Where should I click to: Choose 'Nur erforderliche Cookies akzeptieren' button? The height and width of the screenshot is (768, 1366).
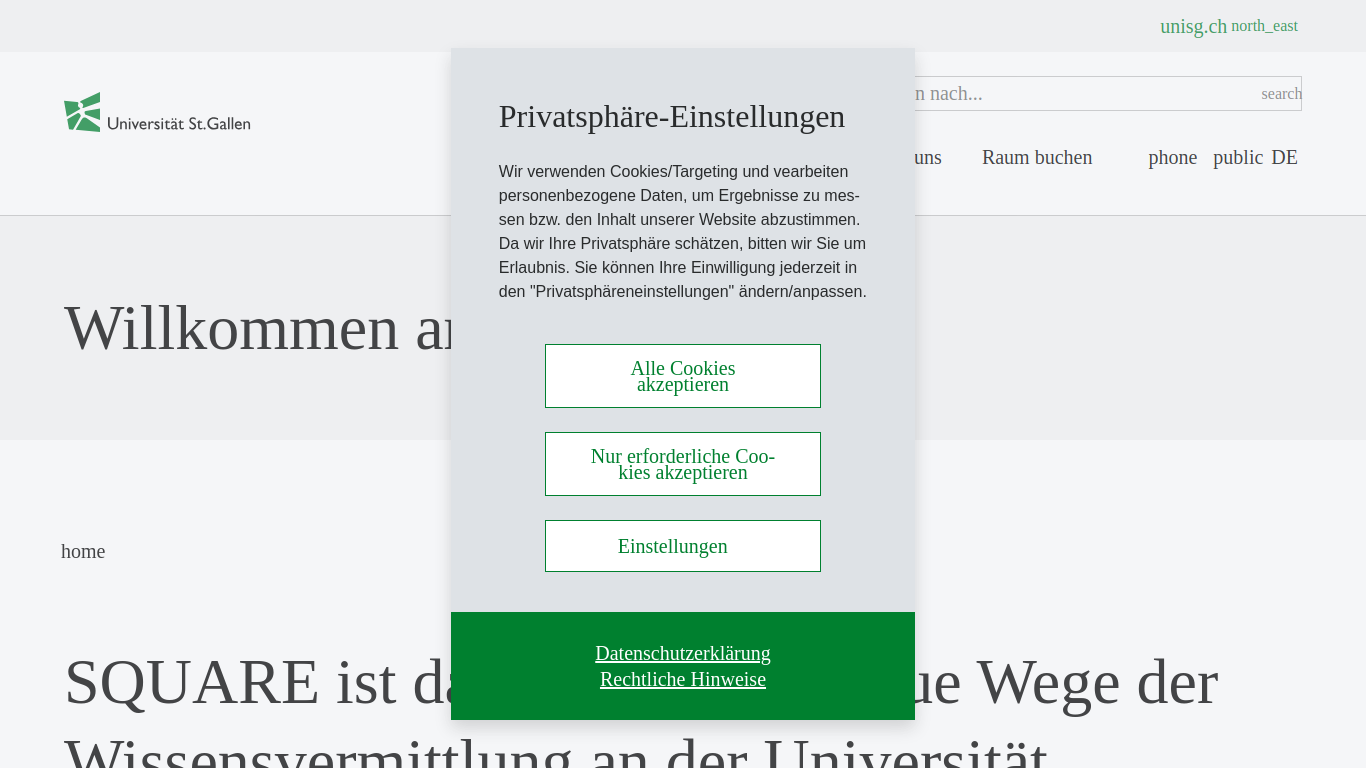683,464
